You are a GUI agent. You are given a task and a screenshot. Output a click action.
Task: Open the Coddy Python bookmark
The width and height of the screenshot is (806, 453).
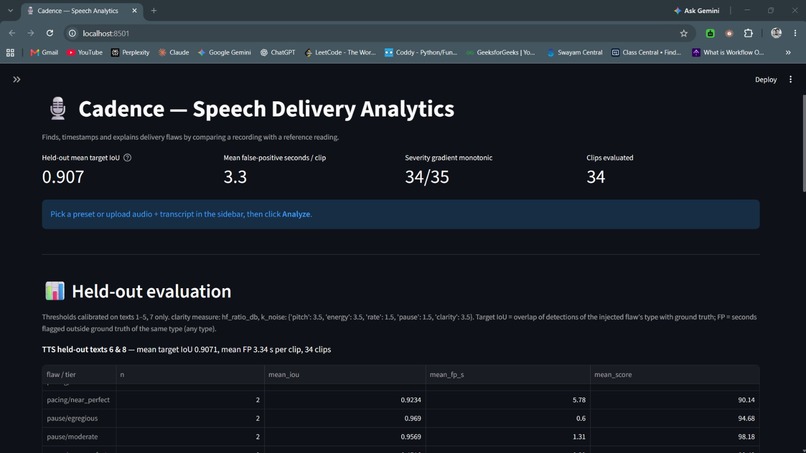point(421,52)
